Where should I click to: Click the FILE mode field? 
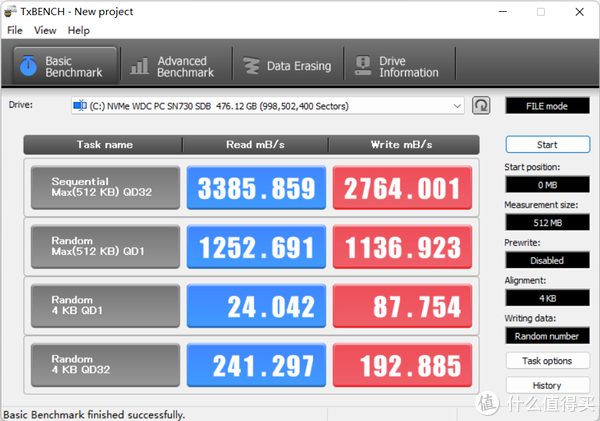pyautogui.click(x=547, y=106)
